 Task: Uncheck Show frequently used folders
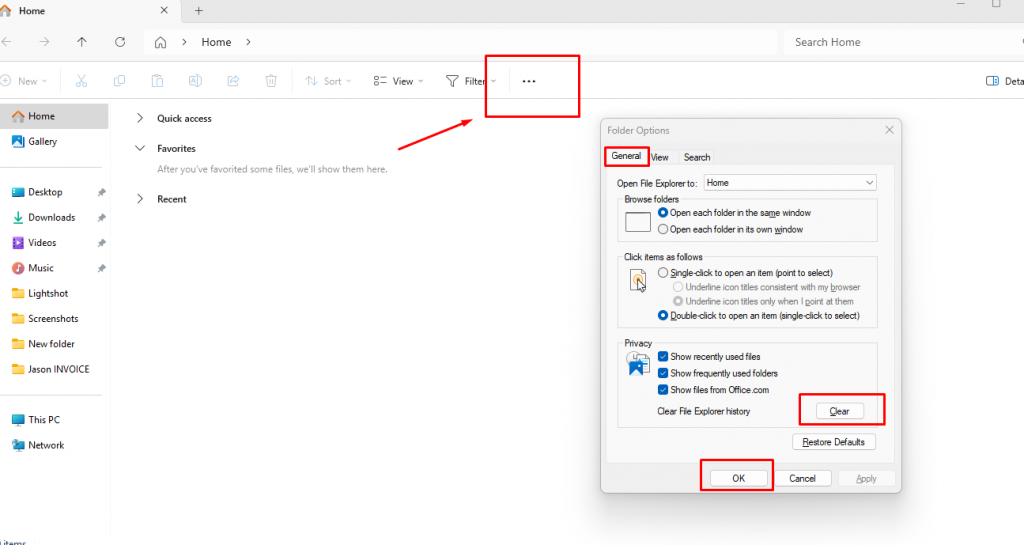pos(663,373)
